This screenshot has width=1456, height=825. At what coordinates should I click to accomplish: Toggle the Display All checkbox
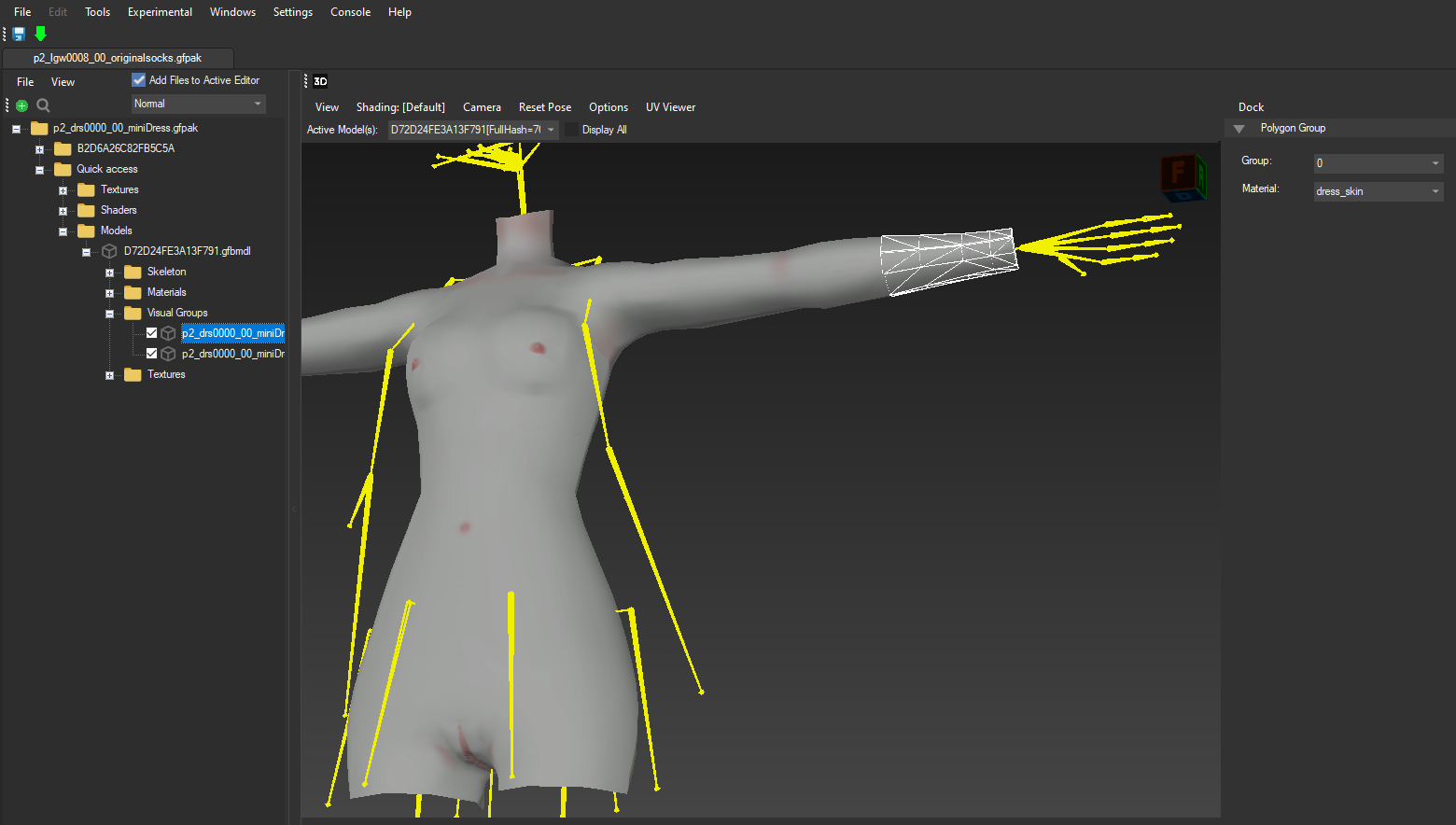571,130
